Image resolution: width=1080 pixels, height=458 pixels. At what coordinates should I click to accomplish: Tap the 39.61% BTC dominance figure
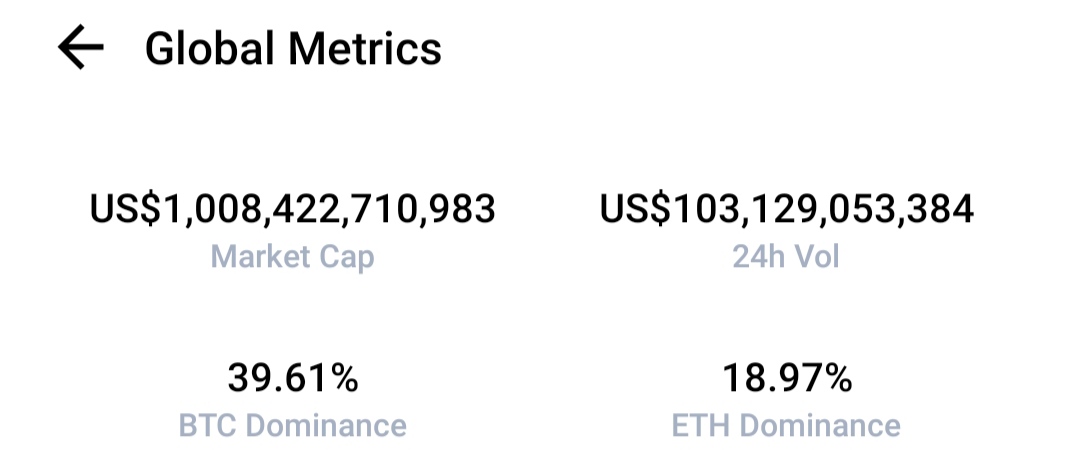click(x=293, y=378)
